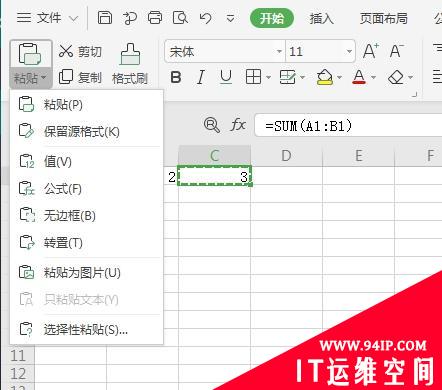
Task: Toggle Bold formatting
Action: [176, 77]
